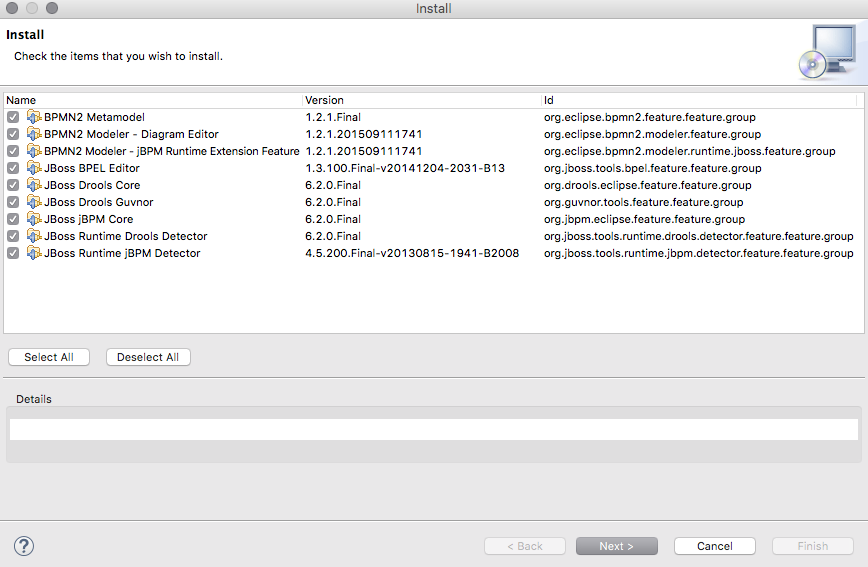Screen dimensions: 868x567
Task: Select the JBoss Runtime jBPM Detector name
Action: click(x=122, y=253)
